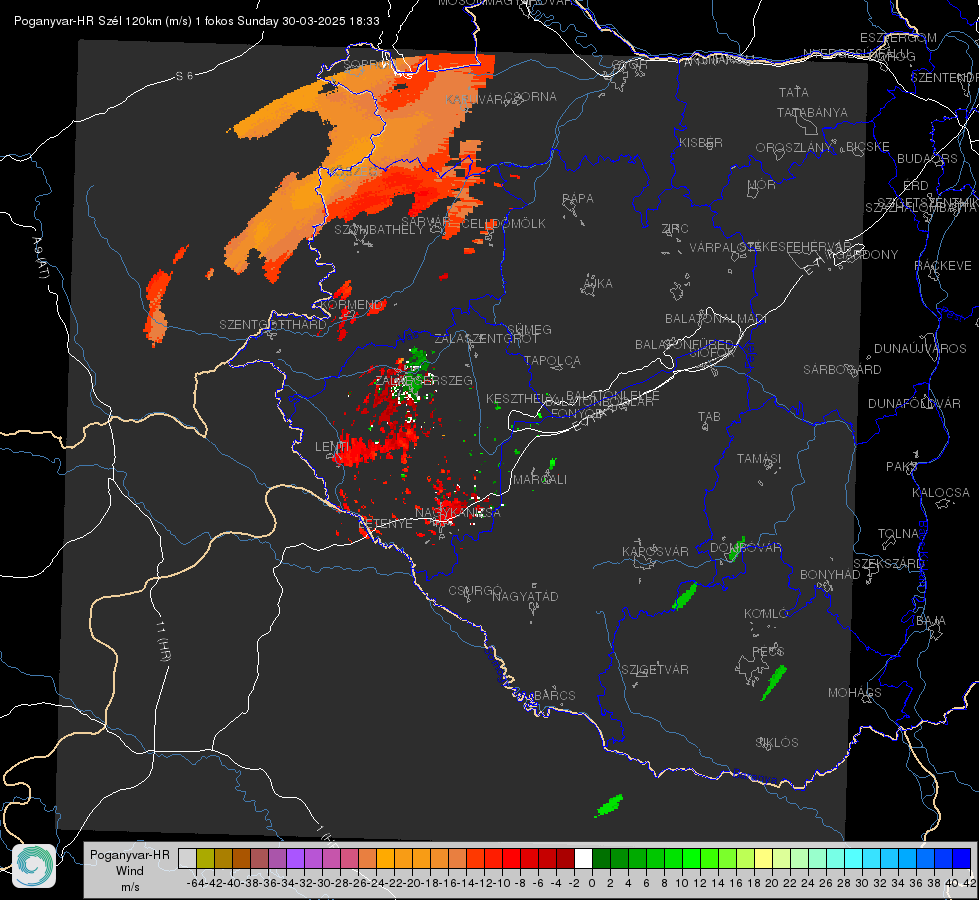Click the TAB town label
Image resolution: width=979 pixels, height=900 pixels.
coord(709,417)
